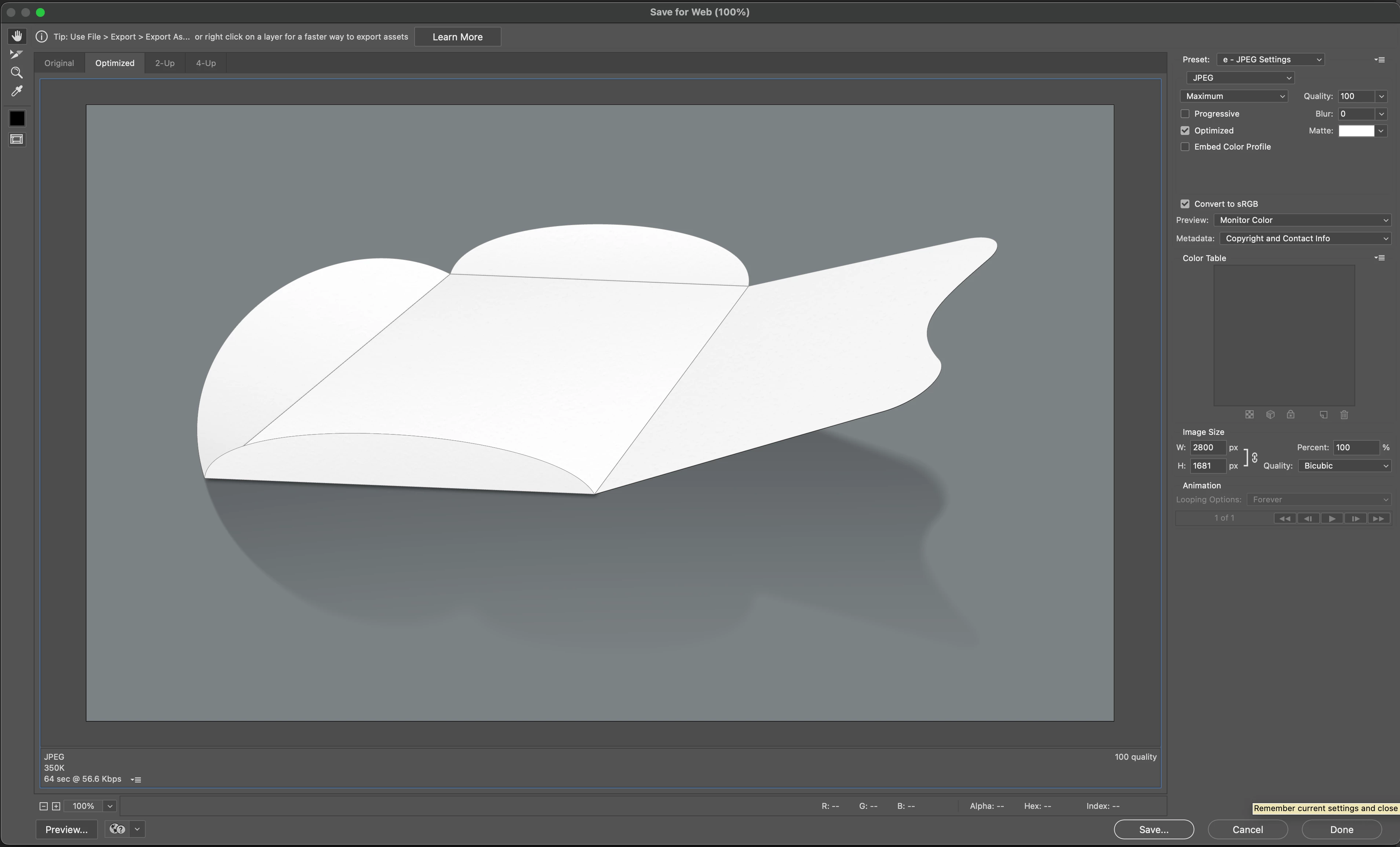Enable Embed Color Profile checkbox
Screen dimensions: 1400x847
pyautogui.click(x=1185, y=146)
